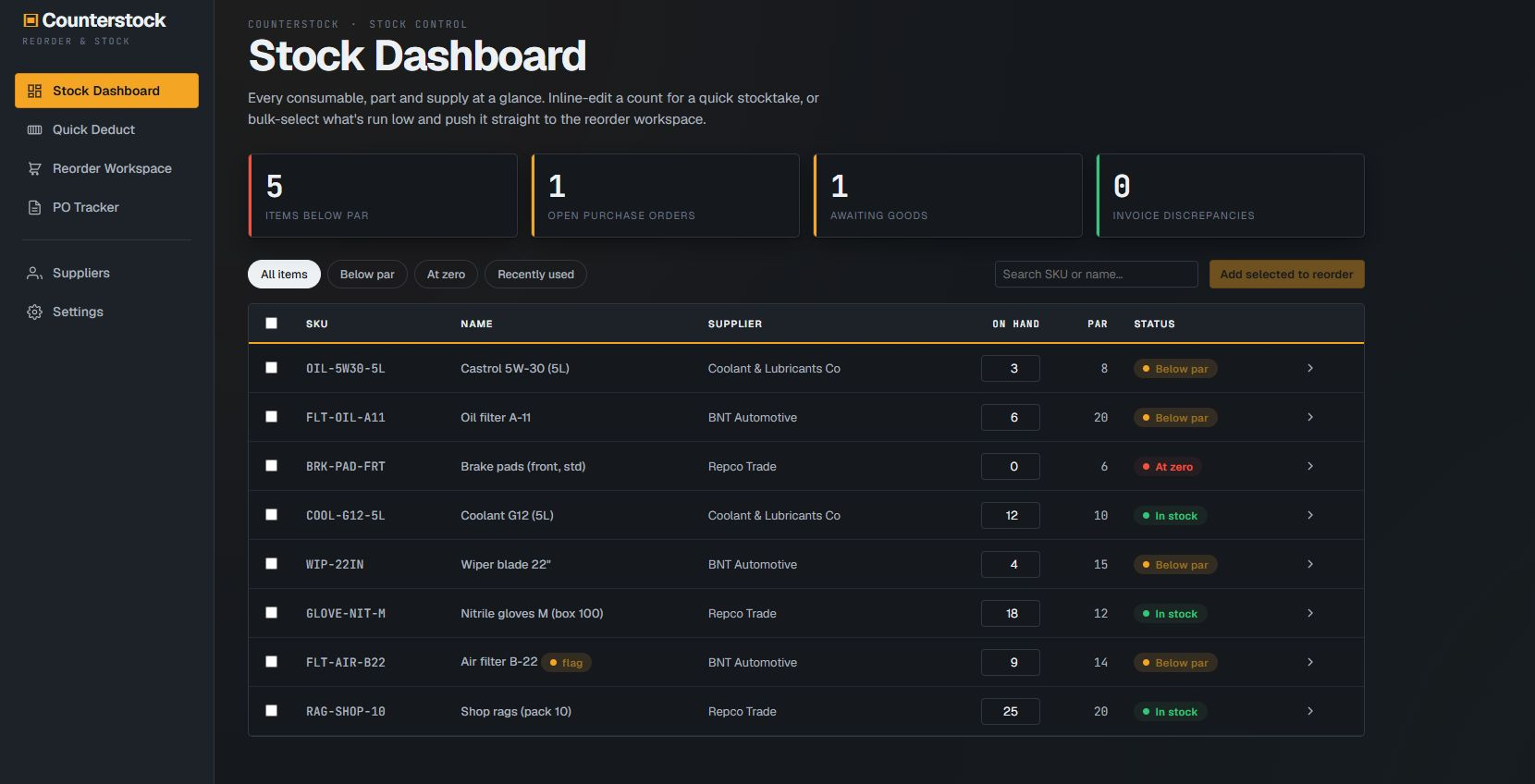Tick the WIP-22IN row checkbox

[x=271, y=563]
